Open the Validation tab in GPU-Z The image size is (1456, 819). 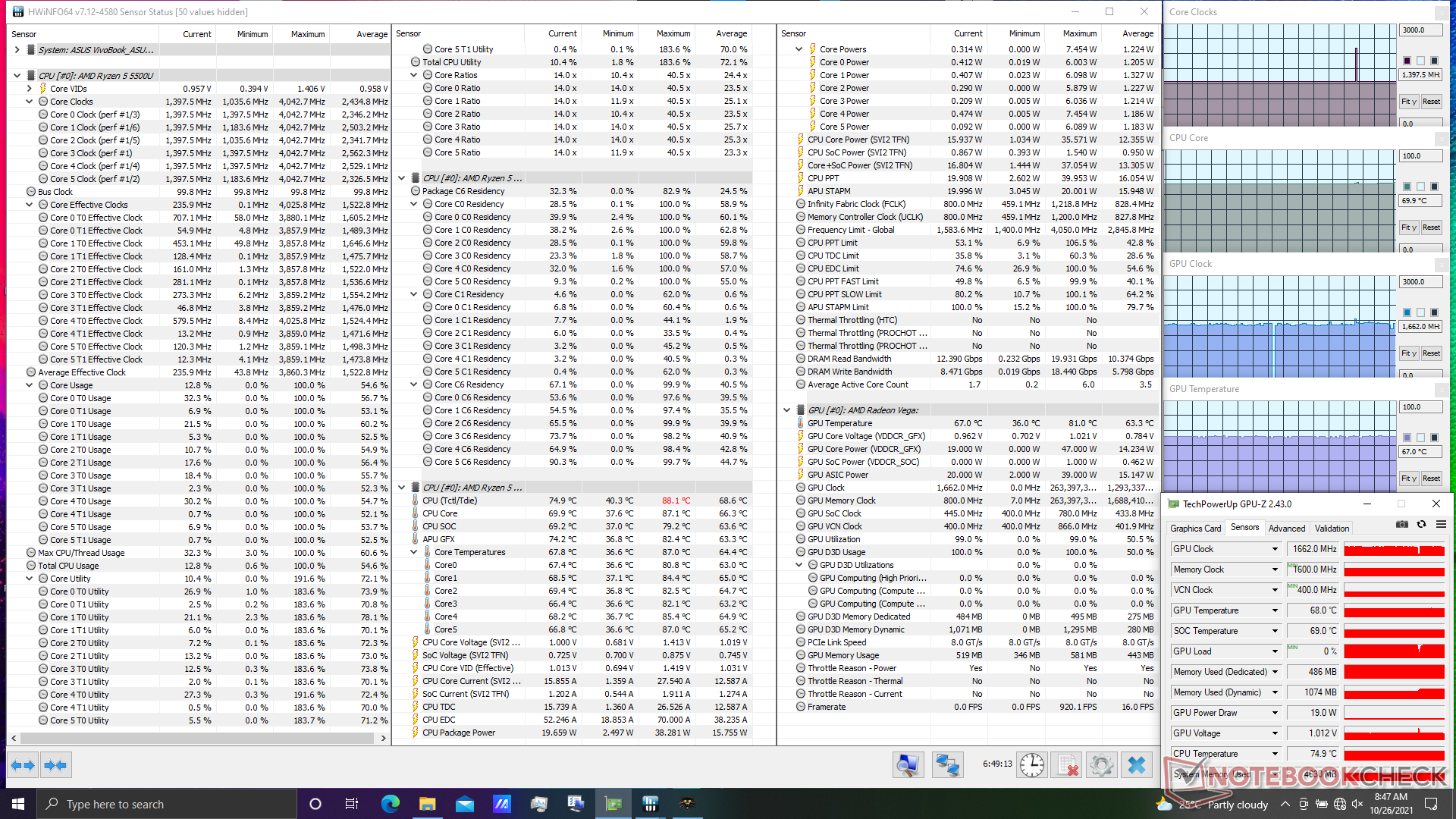coord(1332,529)
